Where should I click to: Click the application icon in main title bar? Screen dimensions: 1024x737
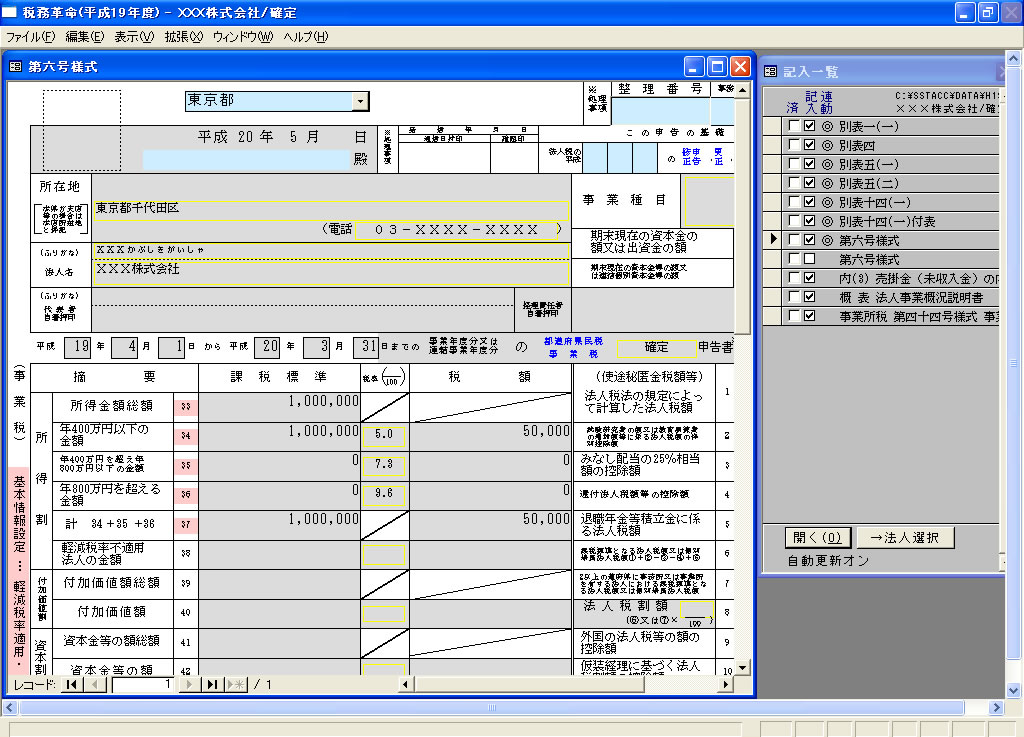click(x=9, y=12)
